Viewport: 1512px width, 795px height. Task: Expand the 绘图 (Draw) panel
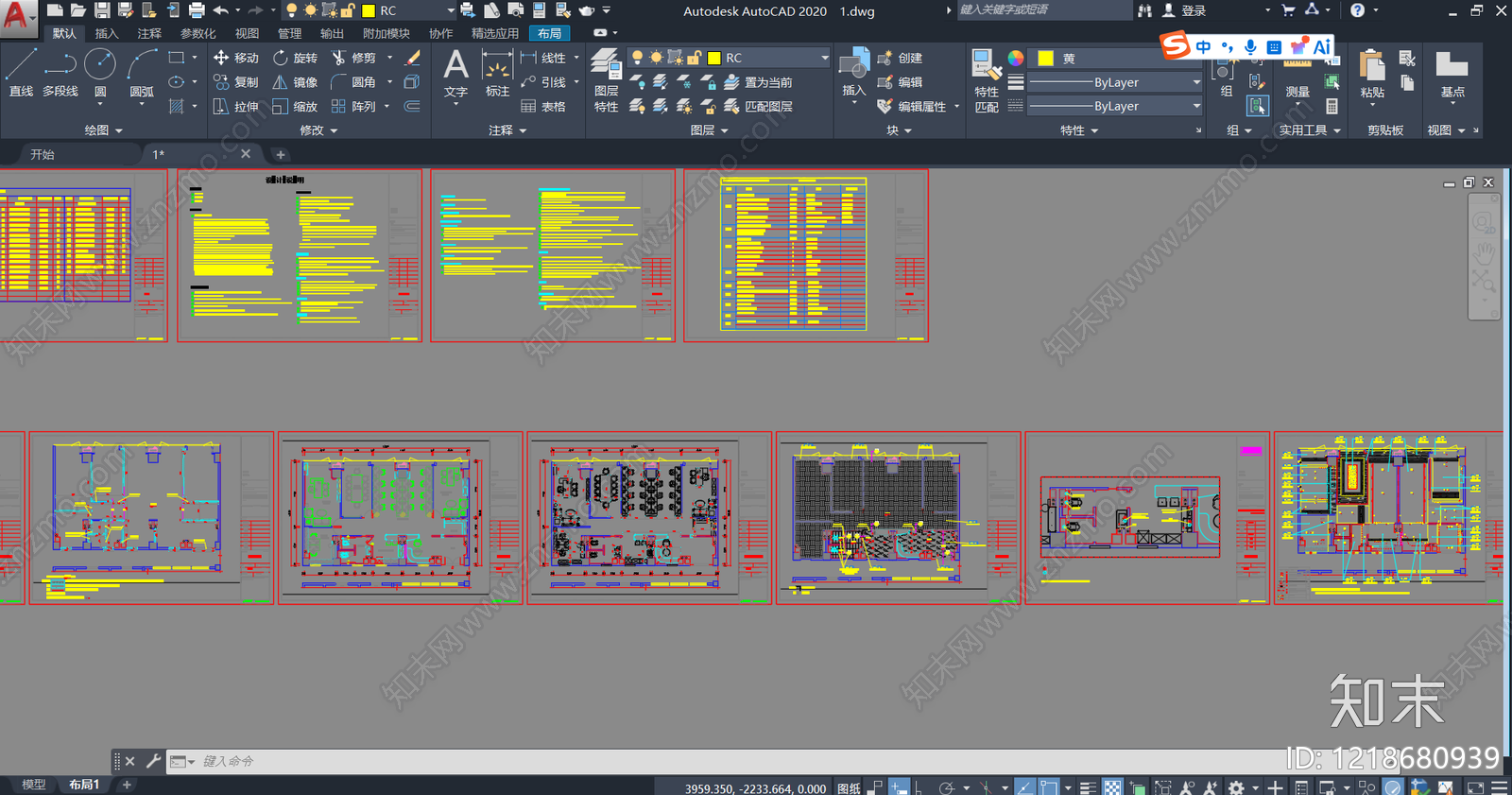click(x=104, y=130)
